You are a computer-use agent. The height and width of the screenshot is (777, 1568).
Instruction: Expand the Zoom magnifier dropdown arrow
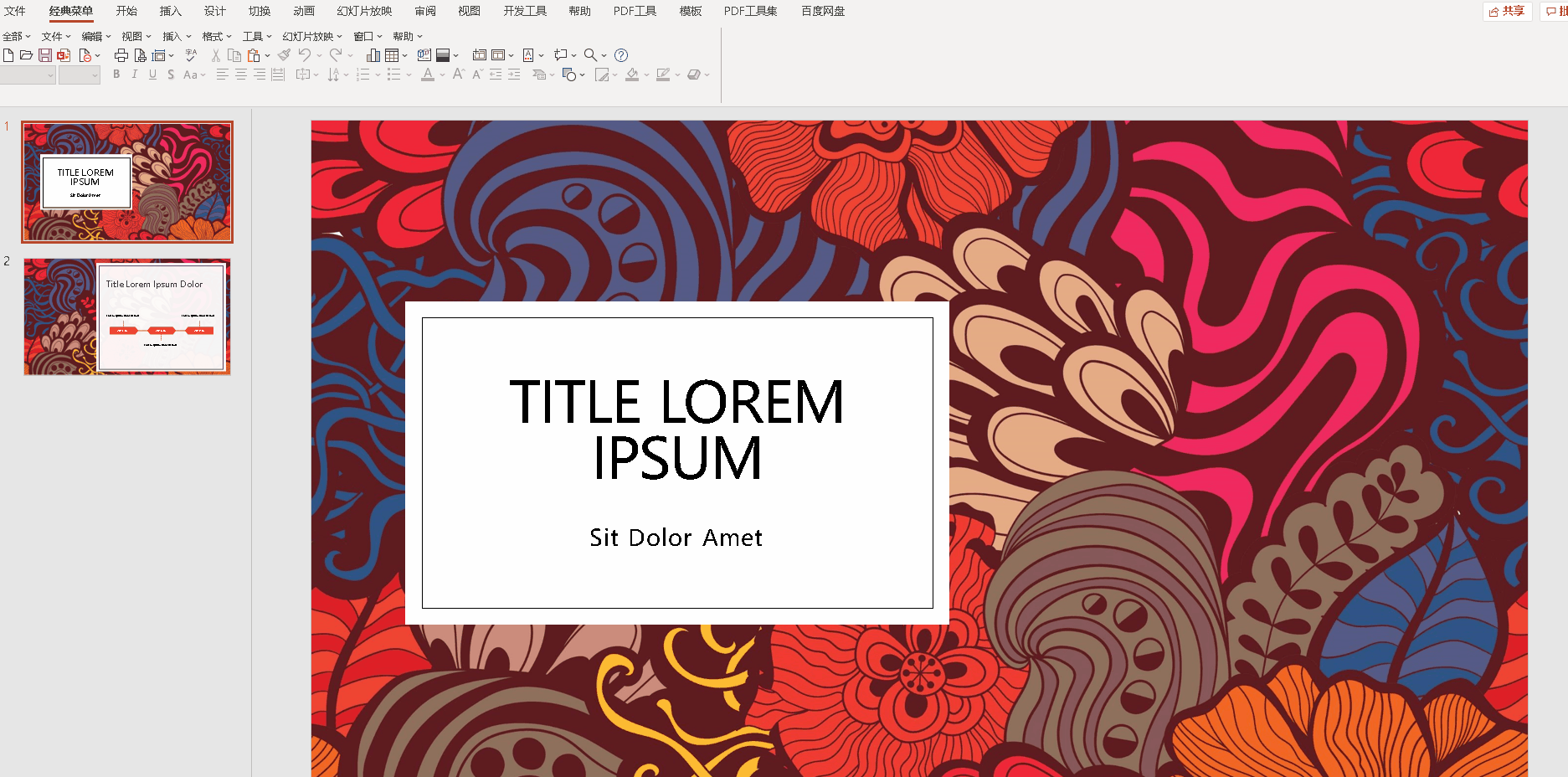point(604,56)
